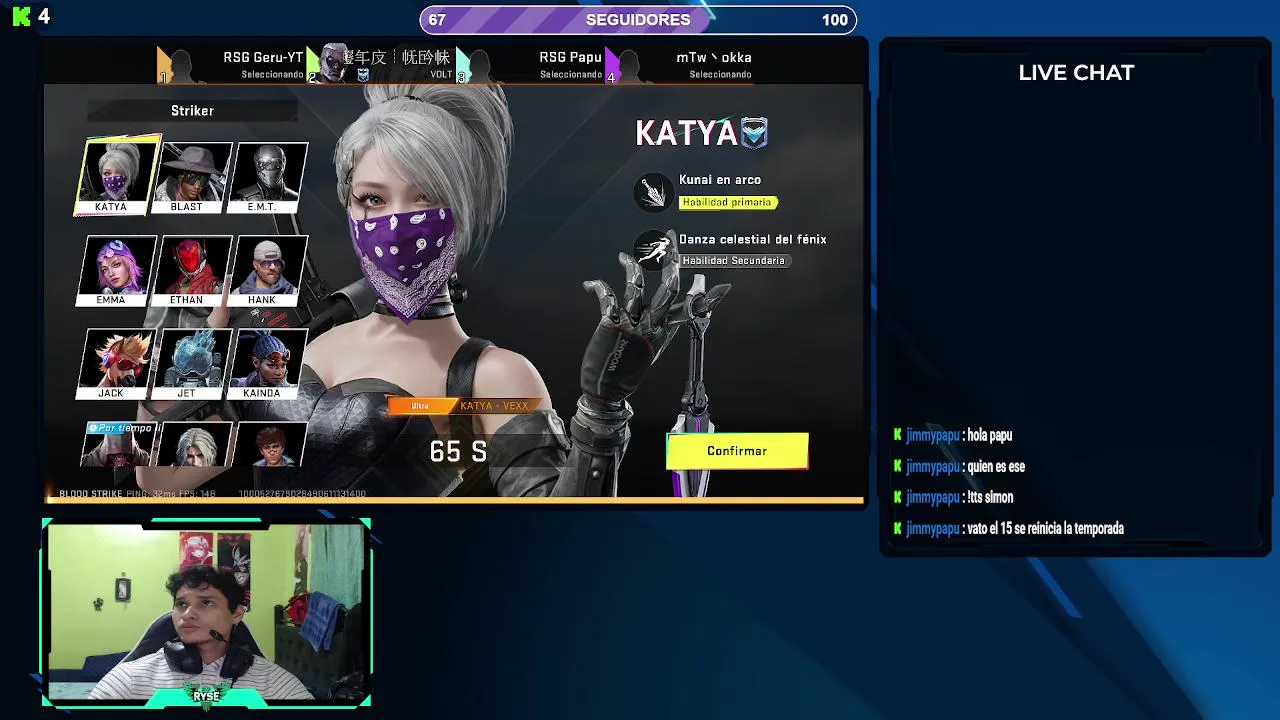
Task: Click the Kick logo in top corner
Action: [x=21, y=17]
